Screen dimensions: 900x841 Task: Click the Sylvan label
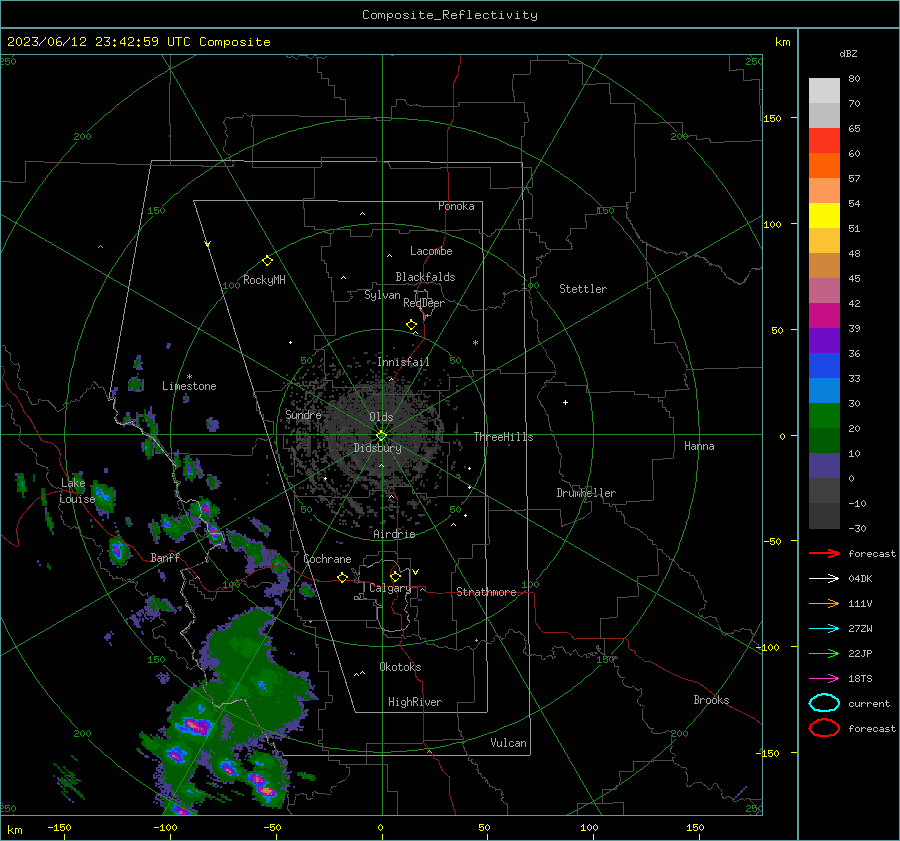382,295
